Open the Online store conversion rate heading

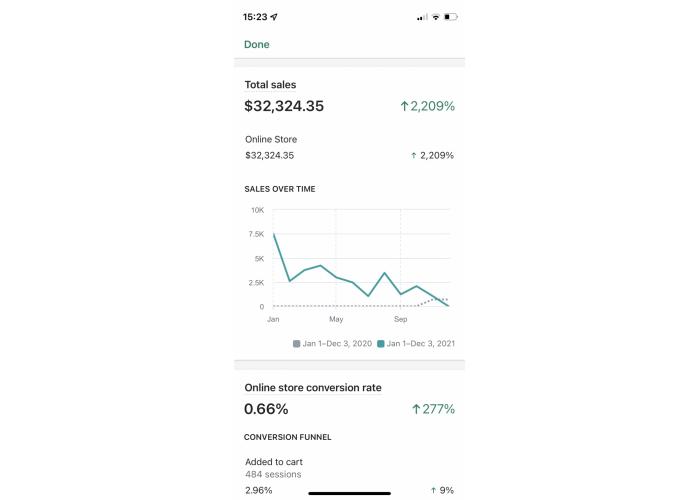coord(312,388)
